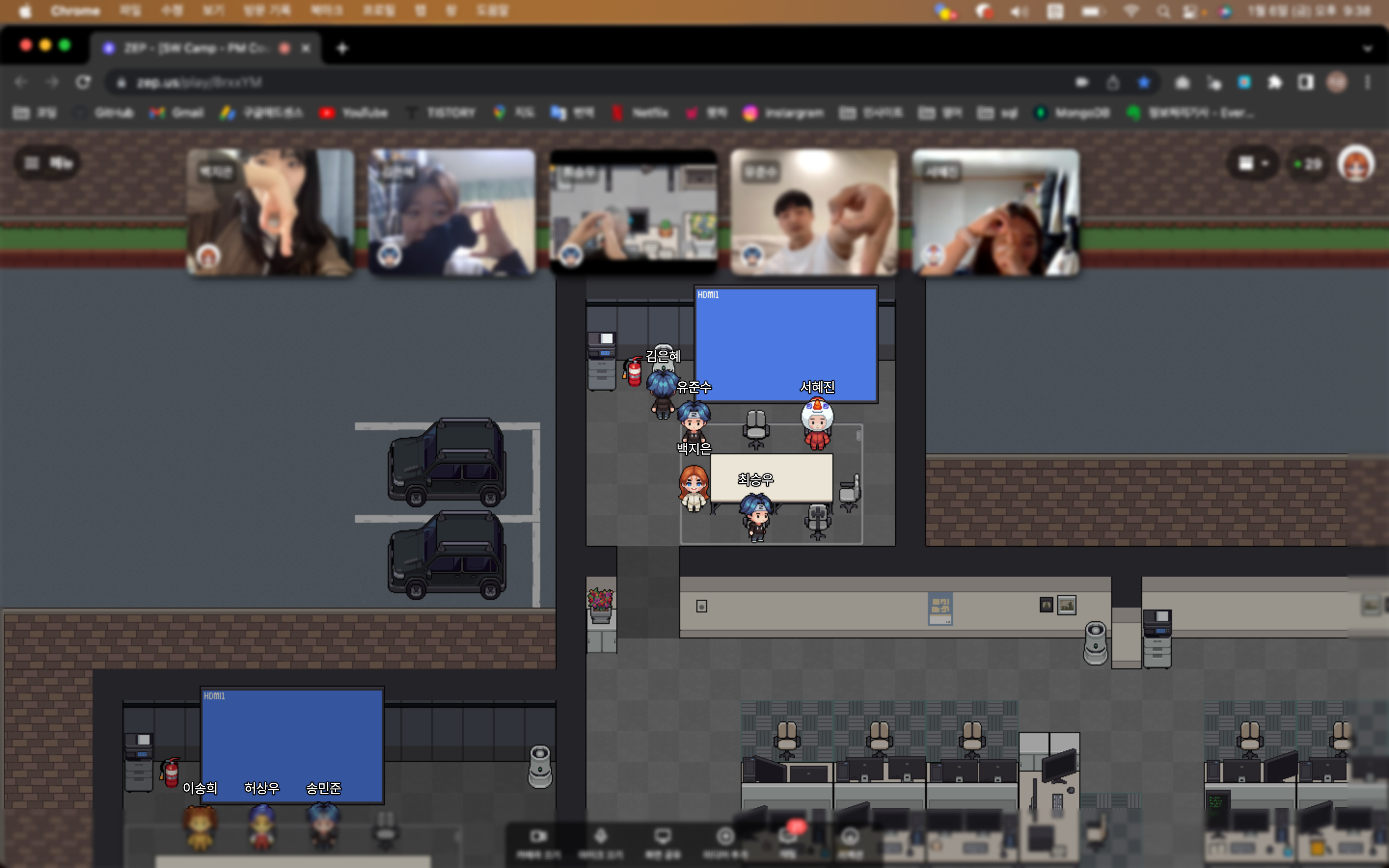The height and width of the screenshot is (868, 1389).
Task: Open the Chrome menu in the macOS menu bar
Action: pyautogui.click(x=75, y=11)
